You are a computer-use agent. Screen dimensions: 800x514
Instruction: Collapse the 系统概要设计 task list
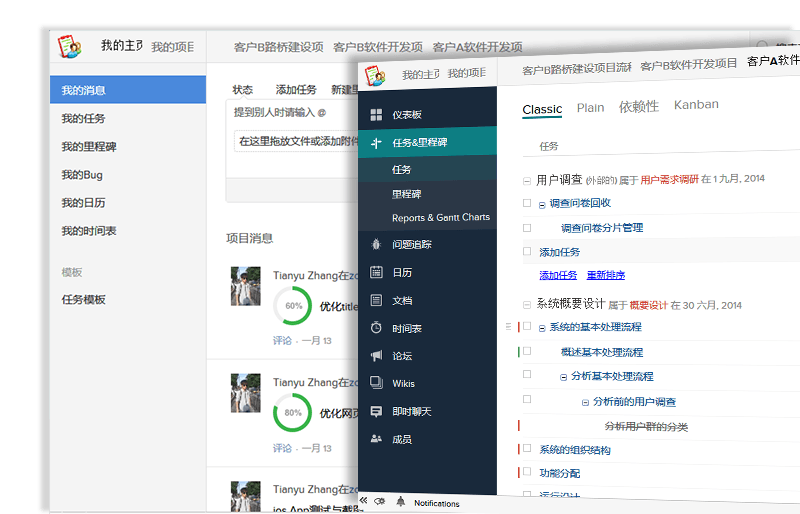point(527,304)
